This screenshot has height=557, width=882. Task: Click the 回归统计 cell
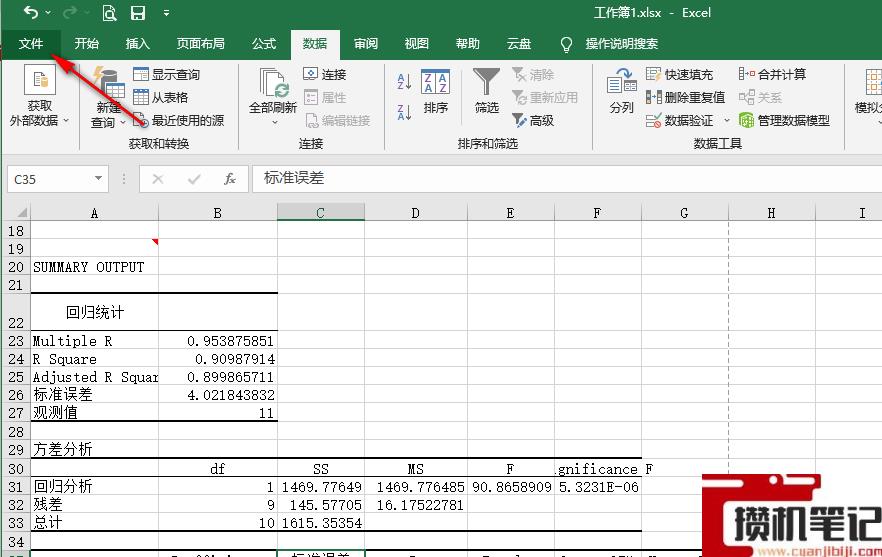[94, 312]
